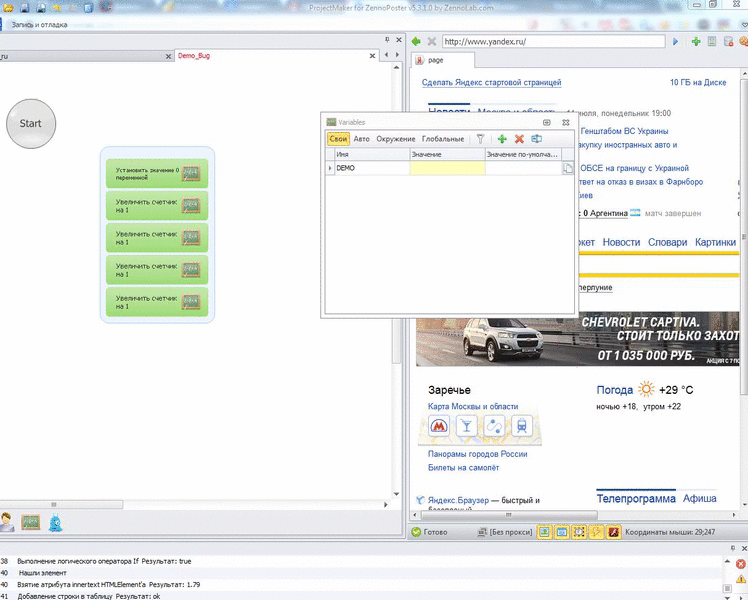Select the 'Установить значение 0 переменной' action block

(x=157, y=174)
